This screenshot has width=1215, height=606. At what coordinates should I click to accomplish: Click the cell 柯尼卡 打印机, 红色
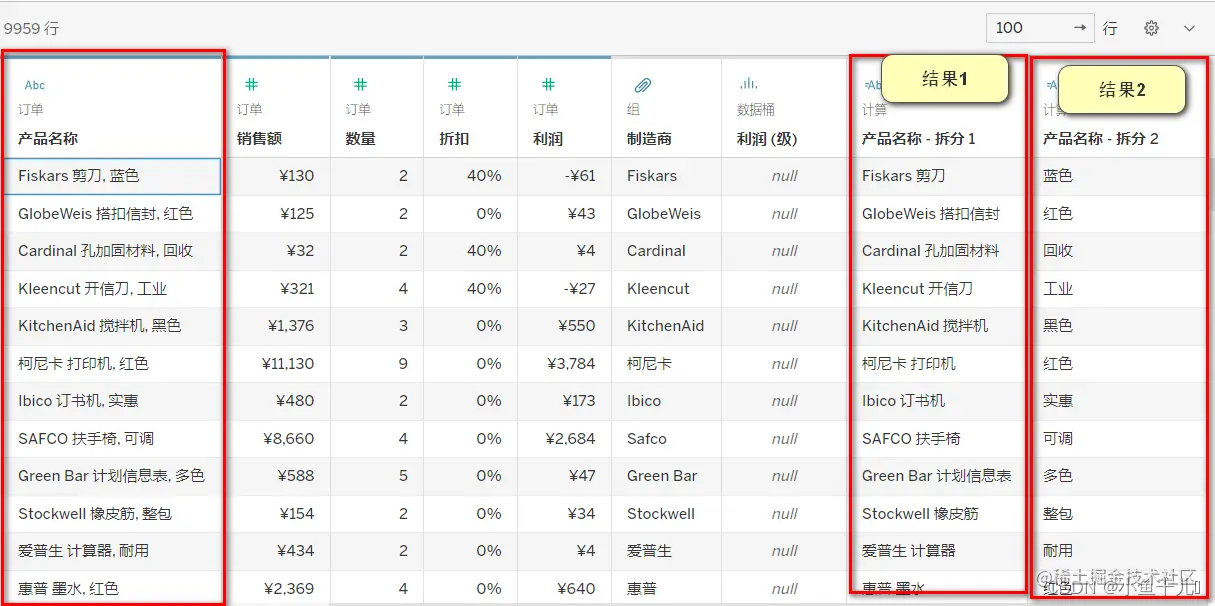click(112, 364)
